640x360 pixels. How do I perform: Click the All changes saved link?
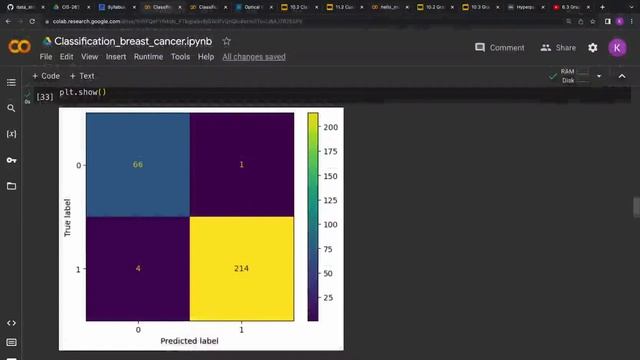pyautogui.click(x=254, y=57)
